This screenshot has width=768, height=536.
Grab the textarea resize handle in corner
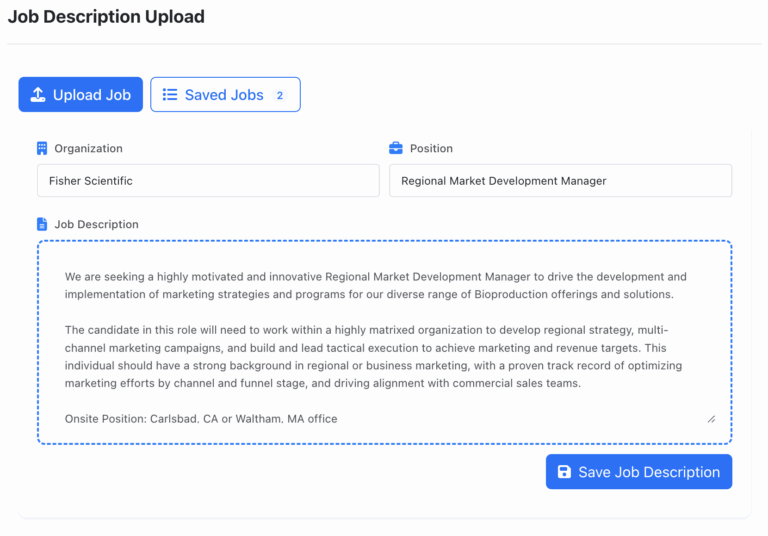pos(711,419)
